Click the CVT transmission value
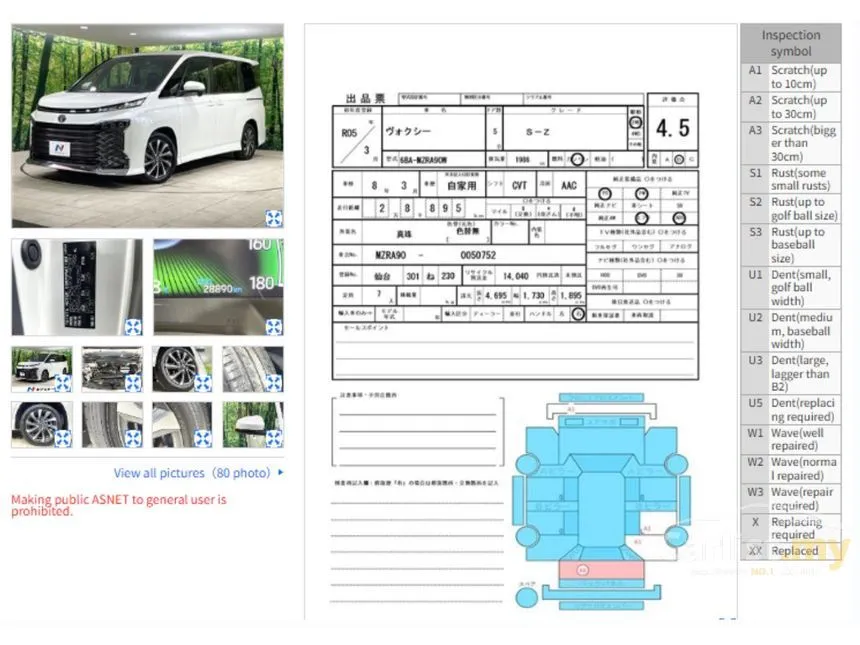Image resolution: width=860 pixels, height=645 pixels. 519,185
